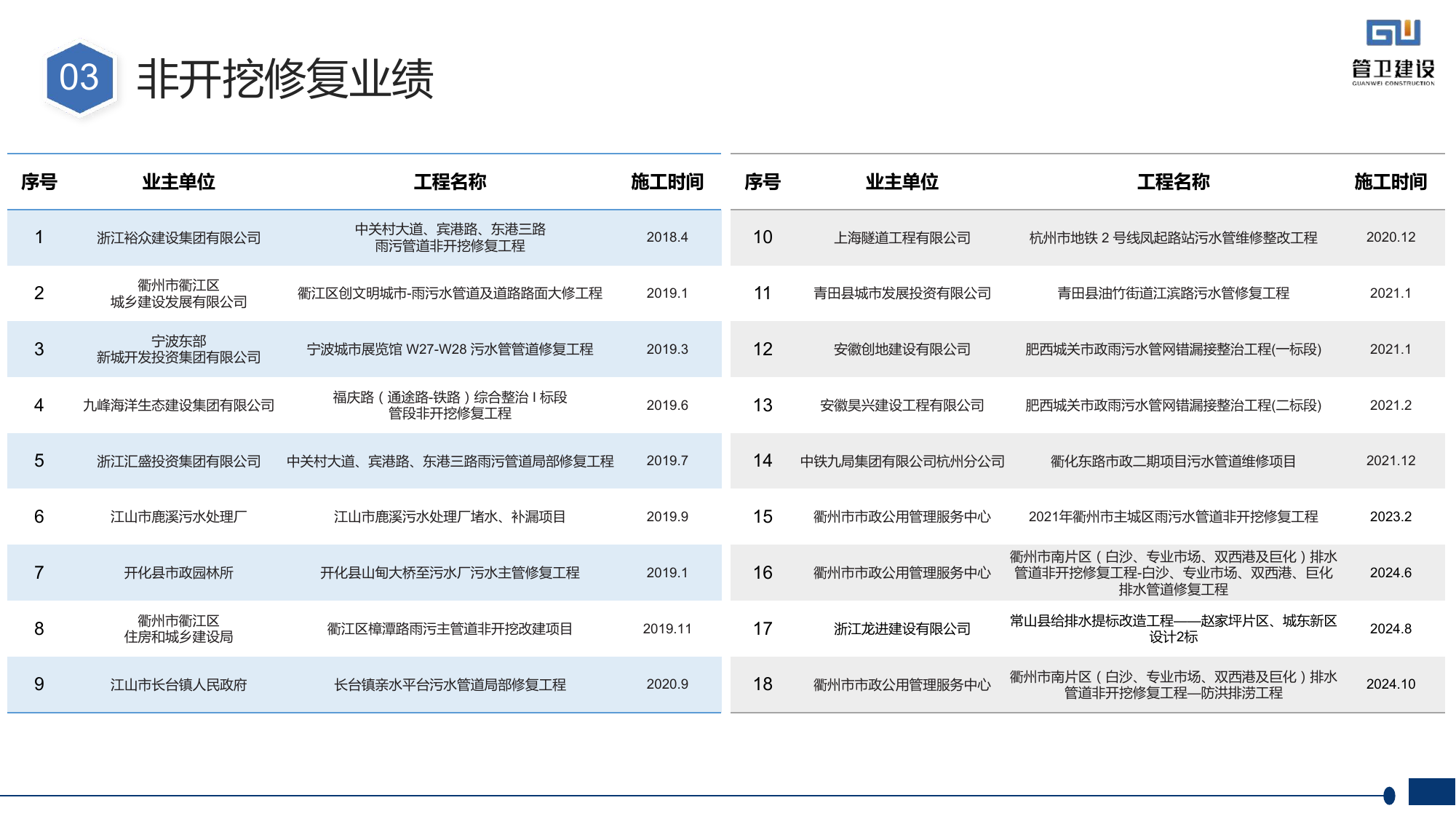Click left table header 业主单位
This screenshot has width=1456, height=819.
179,182
